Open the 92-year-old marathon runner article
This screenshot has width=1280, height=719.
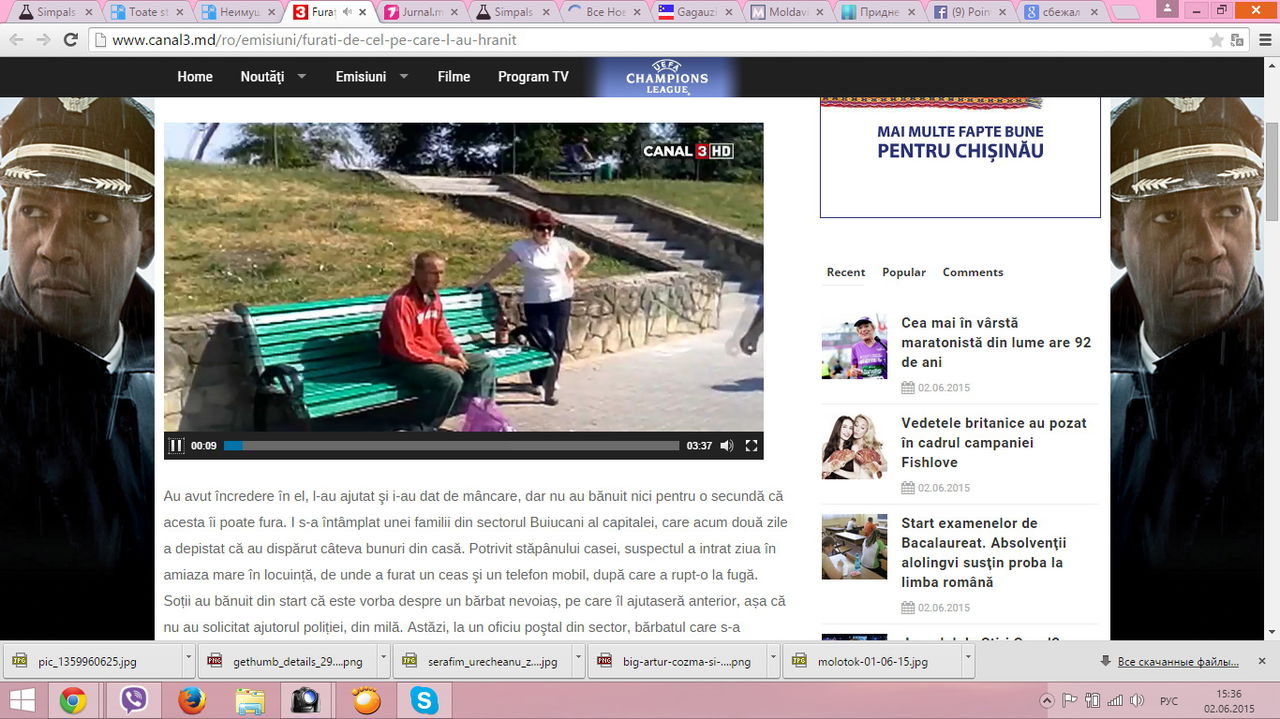click(996, 342)
